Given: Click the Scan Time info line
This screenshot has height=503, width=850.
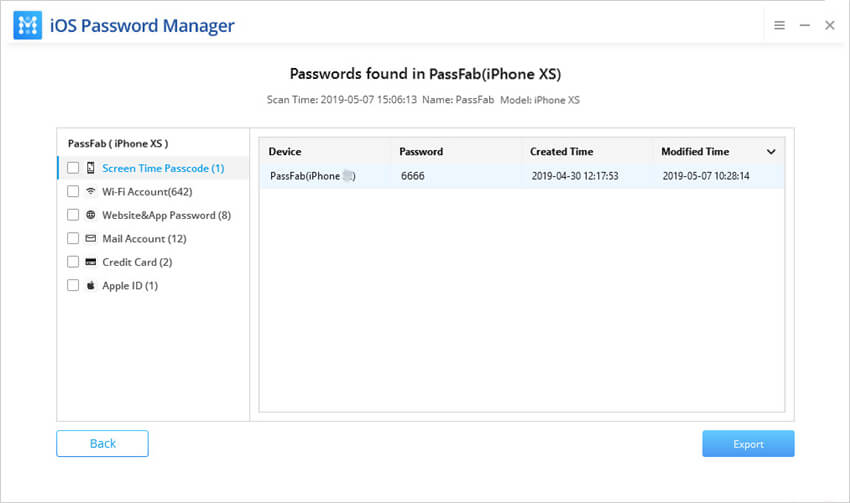Looking at the screenshot, I should 423,100.
